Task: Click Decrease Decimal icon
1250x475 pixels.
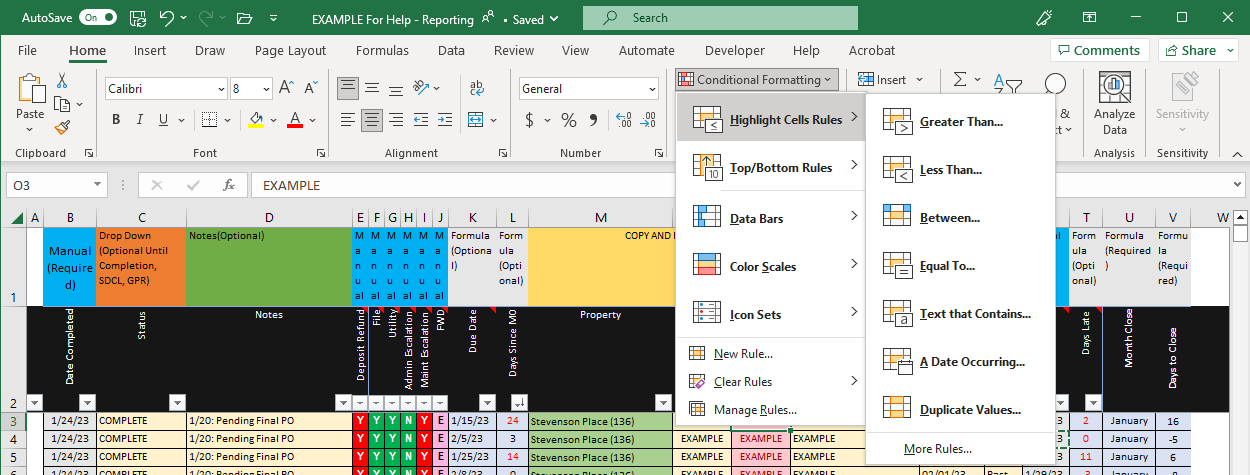Action: (x=650, y=120)
